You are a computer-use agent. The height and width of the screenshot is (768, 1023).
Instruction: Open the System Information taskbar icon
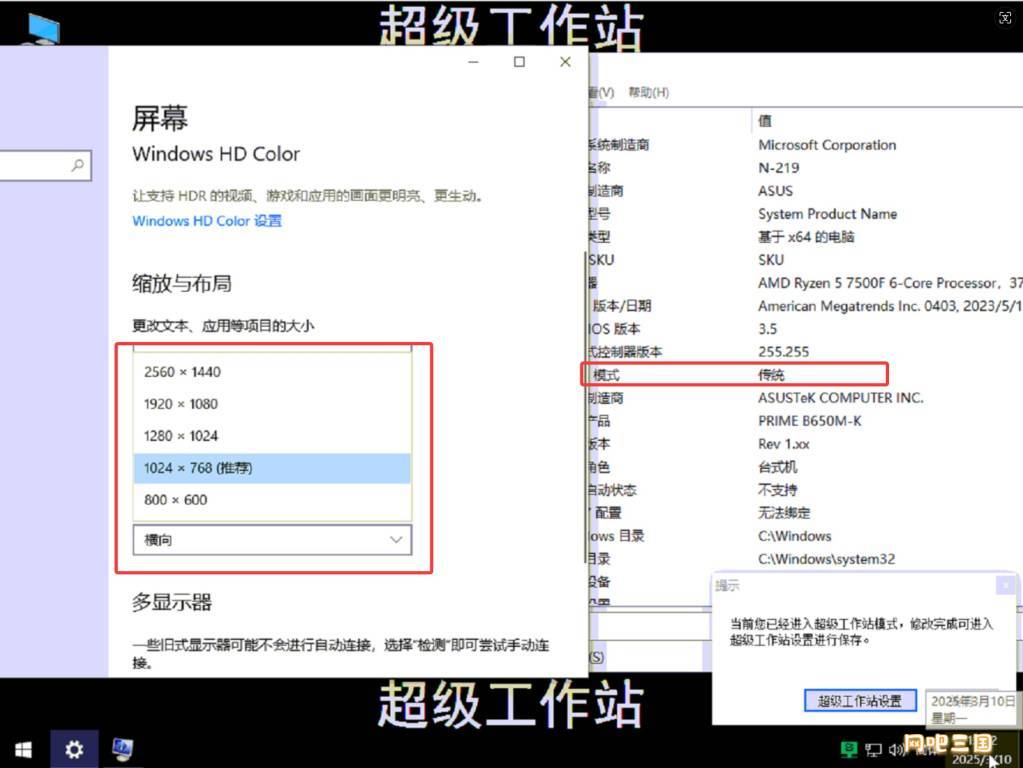click(122, 749)
